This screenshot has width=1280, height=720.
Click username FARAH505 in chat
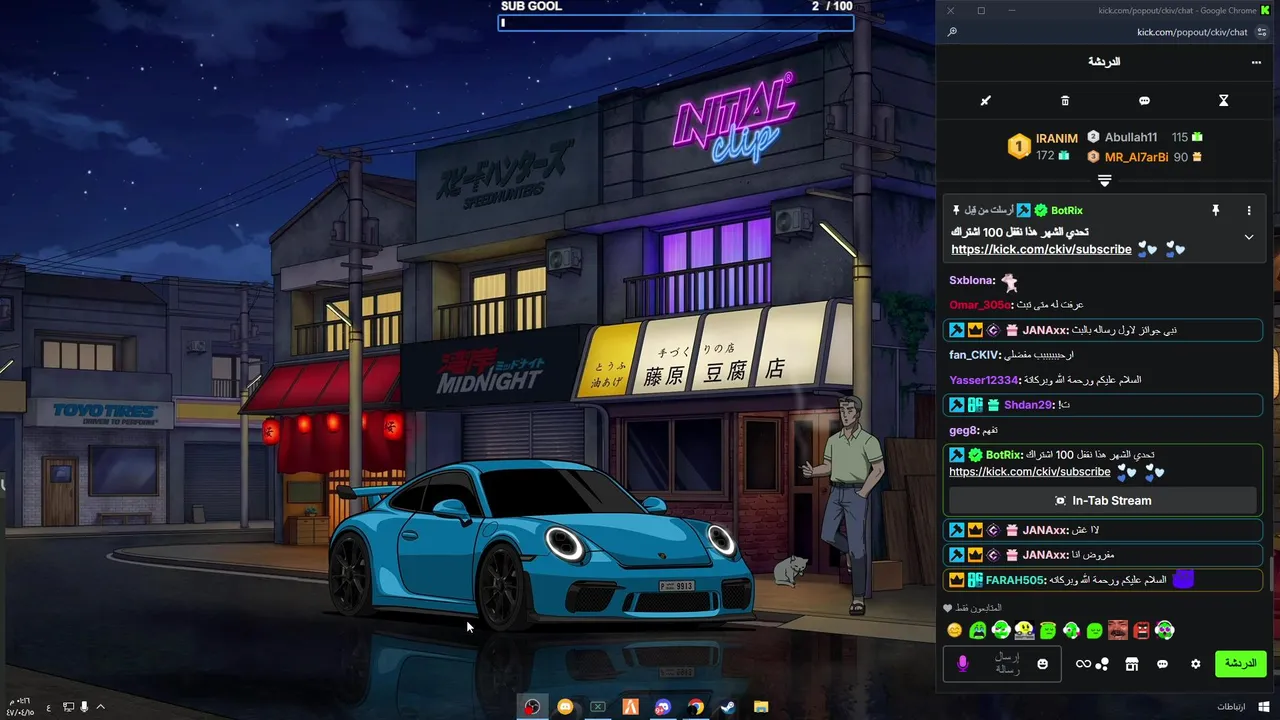1015,580
